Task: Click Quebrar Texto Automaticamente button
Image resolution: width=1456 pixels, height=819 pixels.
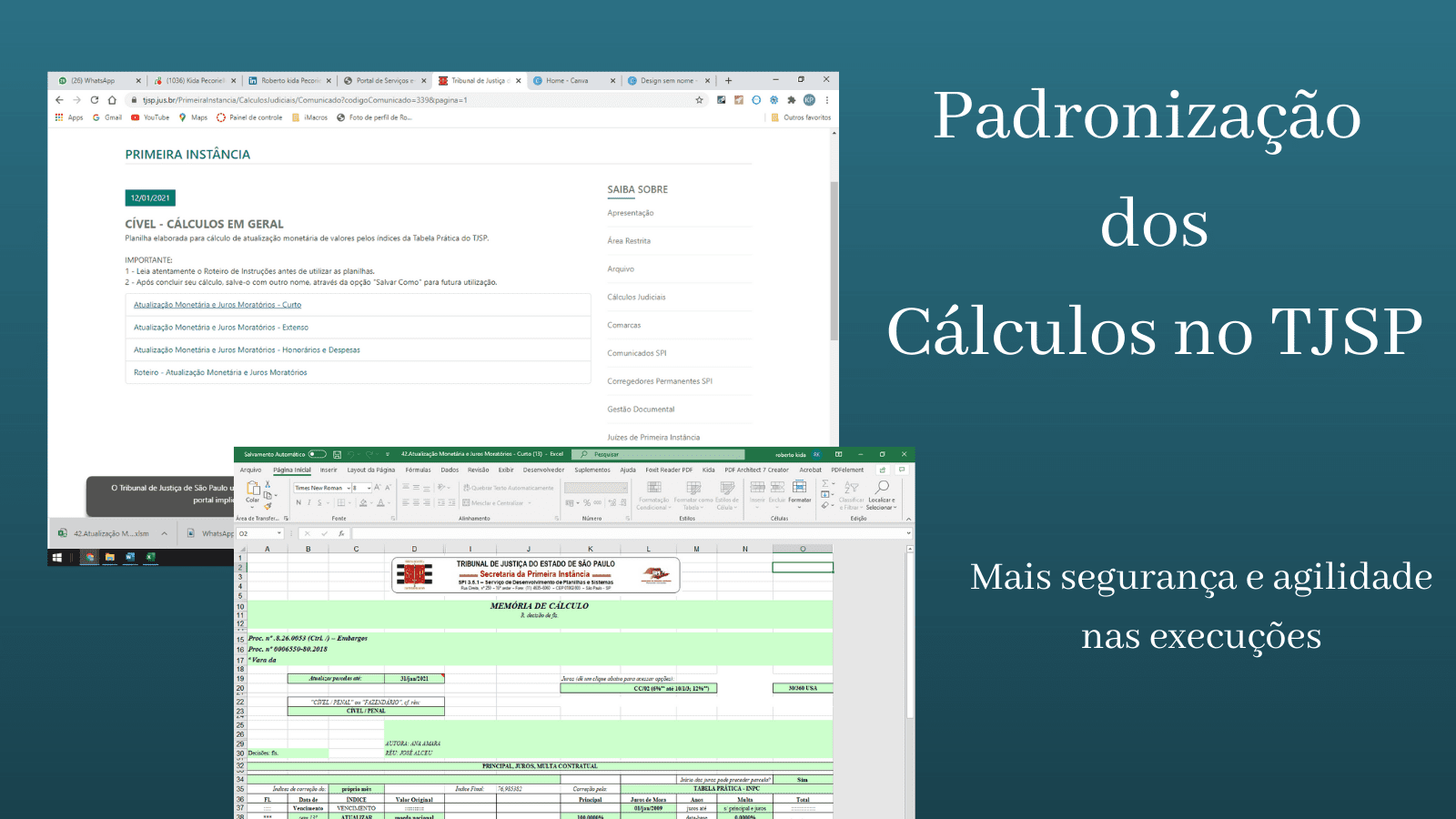Action: point(508,488)
